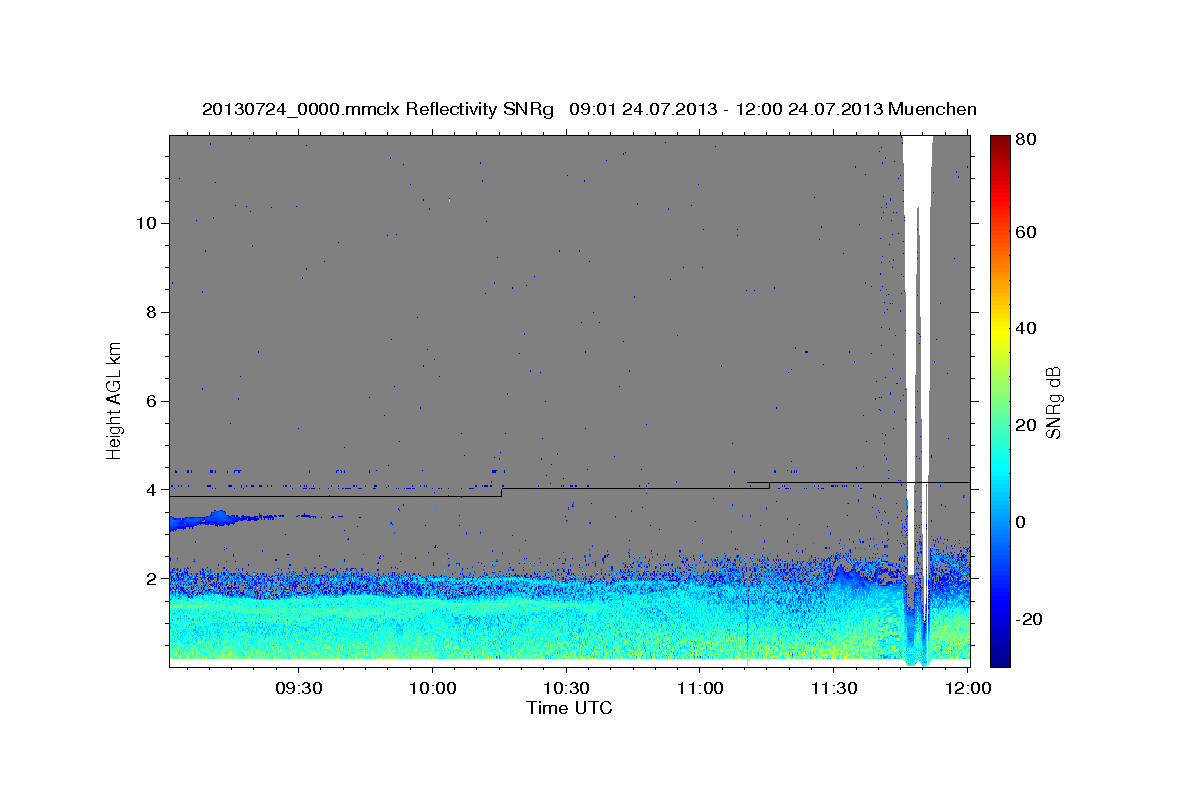Click the 11:30 time tick label
The height and width of the screenshot is (800, 1200).
click(834, 689)
